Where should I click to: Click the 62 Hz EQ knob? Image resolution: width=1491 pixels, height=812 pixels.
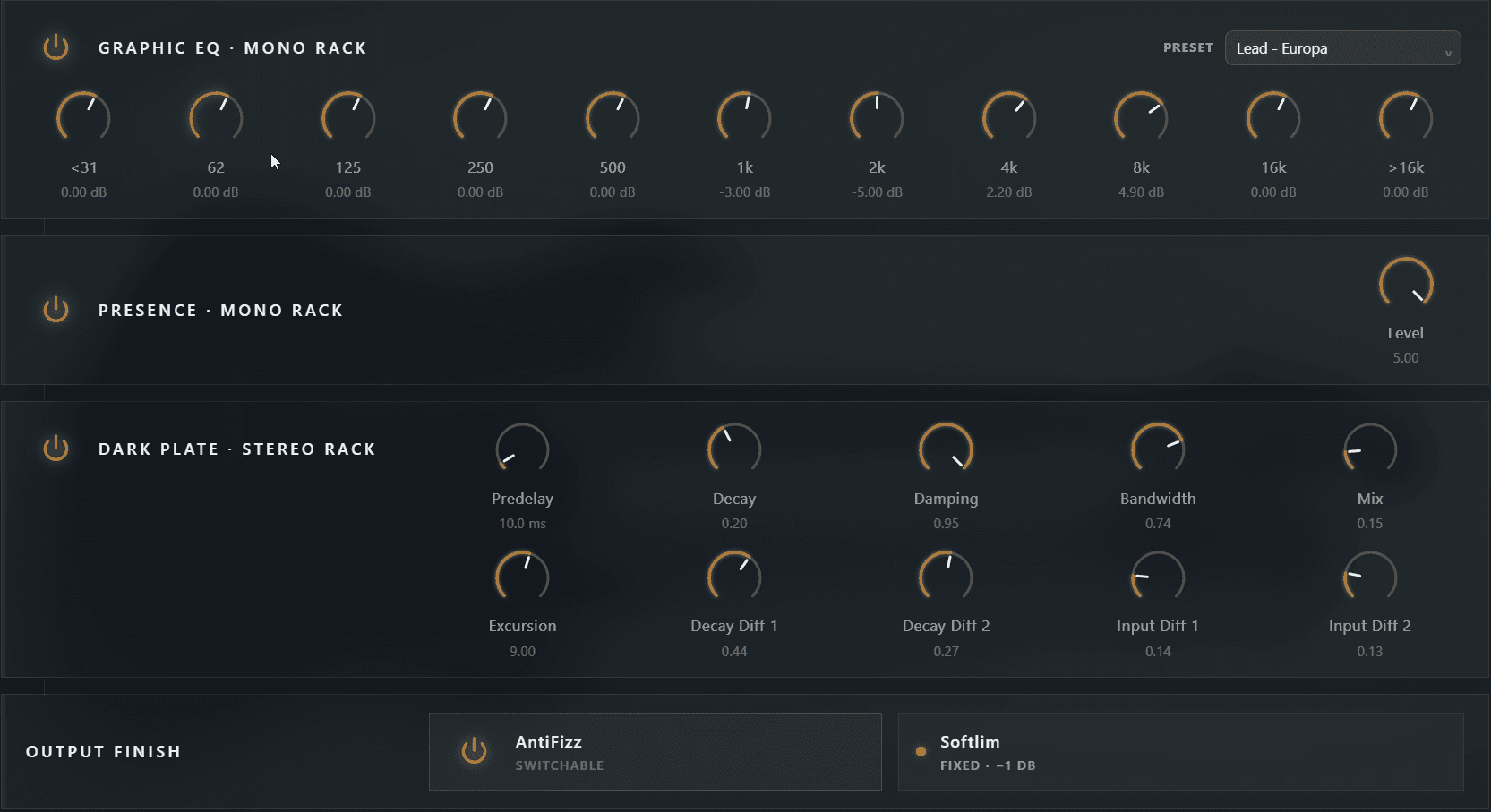coord(216,118)
